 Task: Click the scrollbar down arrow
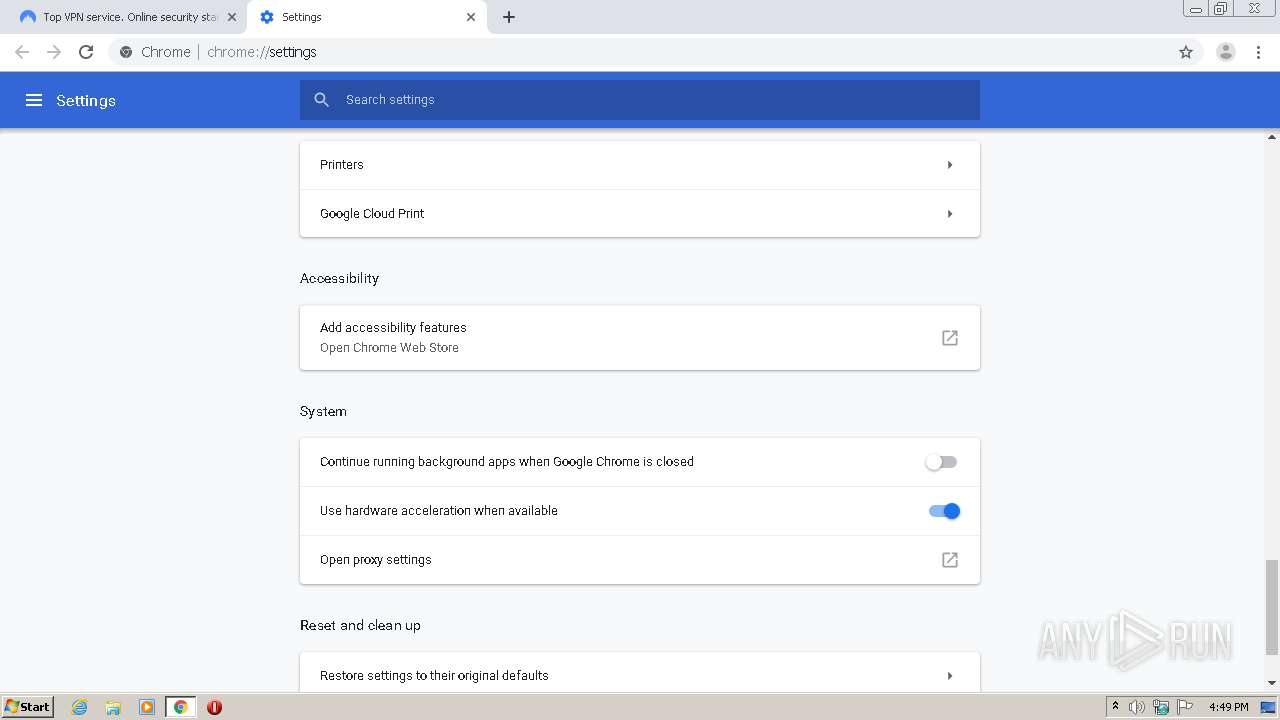point(1272,683)
